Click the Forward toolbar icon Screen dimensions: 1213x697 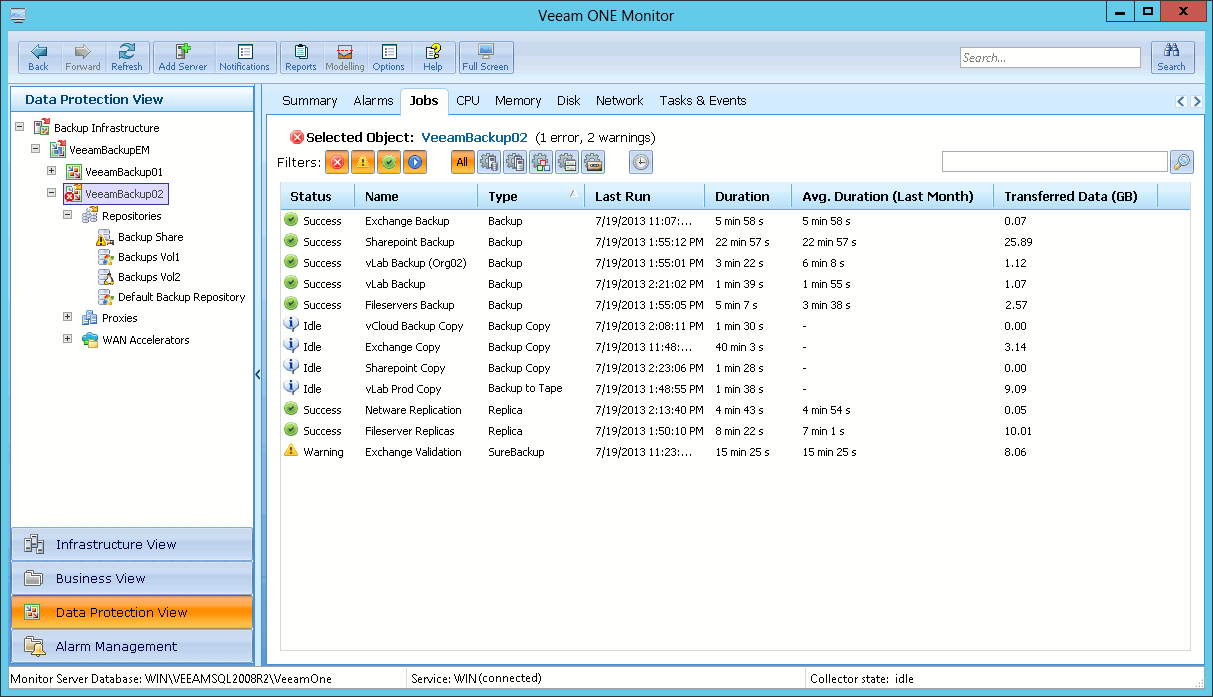pos(83,58)
